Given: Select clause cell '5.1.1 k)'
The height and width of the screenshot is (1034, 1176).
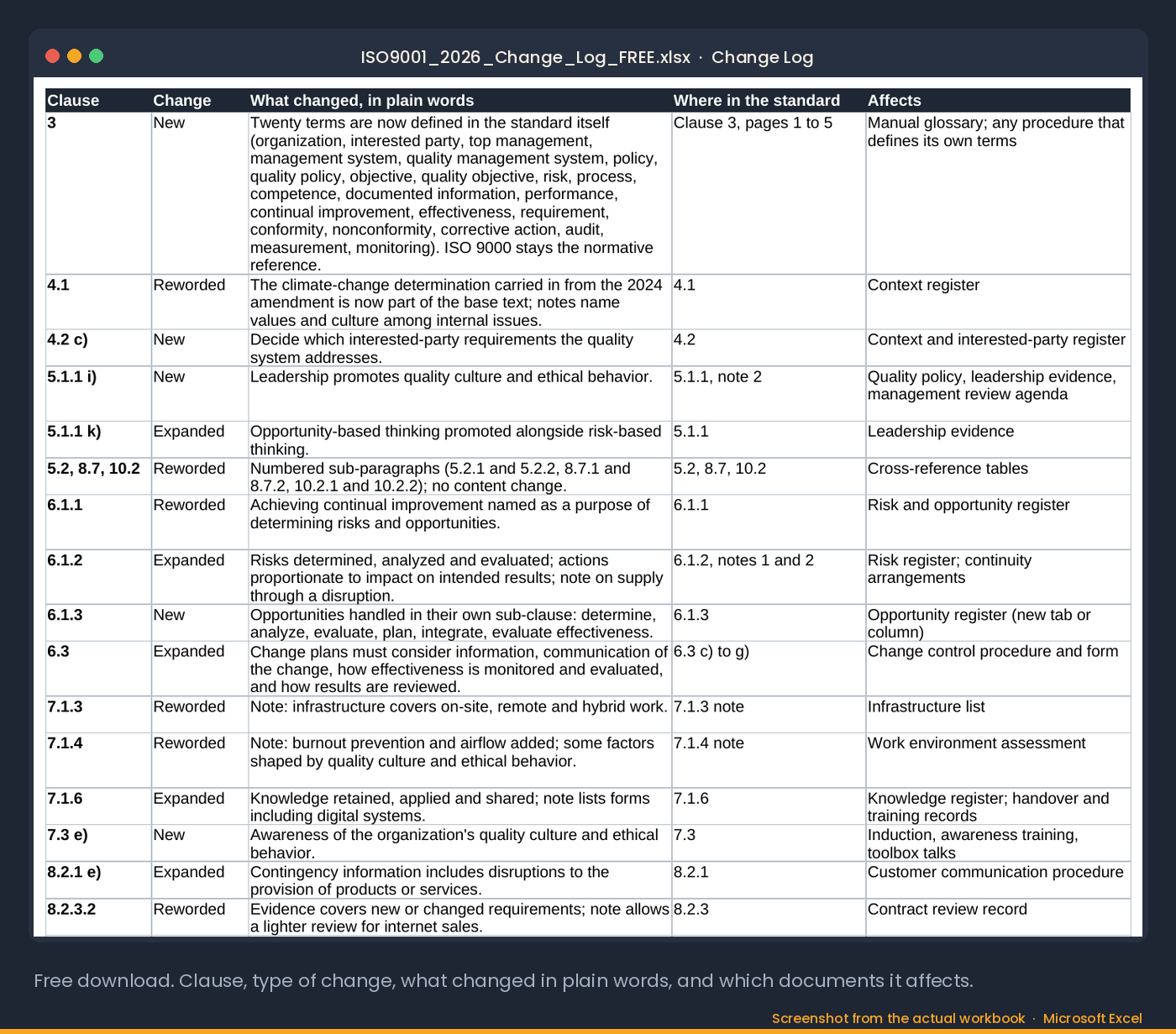Looking at the screenshot, I should [x=98, y=439].
